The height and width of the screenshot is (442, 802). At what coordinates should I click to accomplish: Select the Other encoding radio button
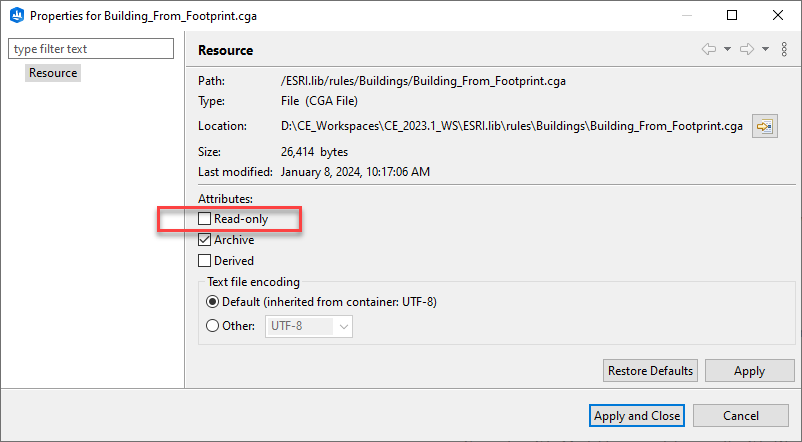pos(212,325)
